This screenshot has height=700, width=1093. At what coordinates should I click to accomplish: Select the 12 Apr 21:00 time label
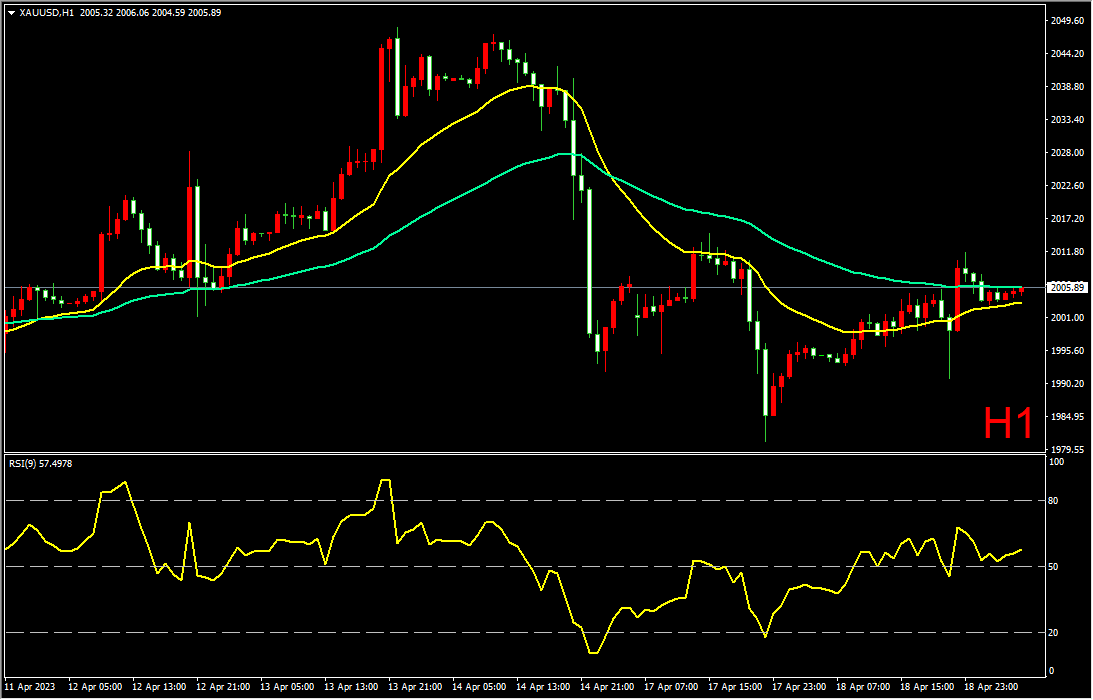(222, 687)
